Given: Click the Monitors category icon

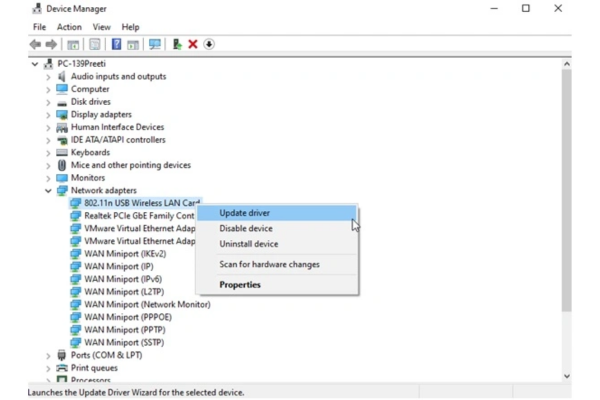Looking at the screenshot, I should (62, 178).
